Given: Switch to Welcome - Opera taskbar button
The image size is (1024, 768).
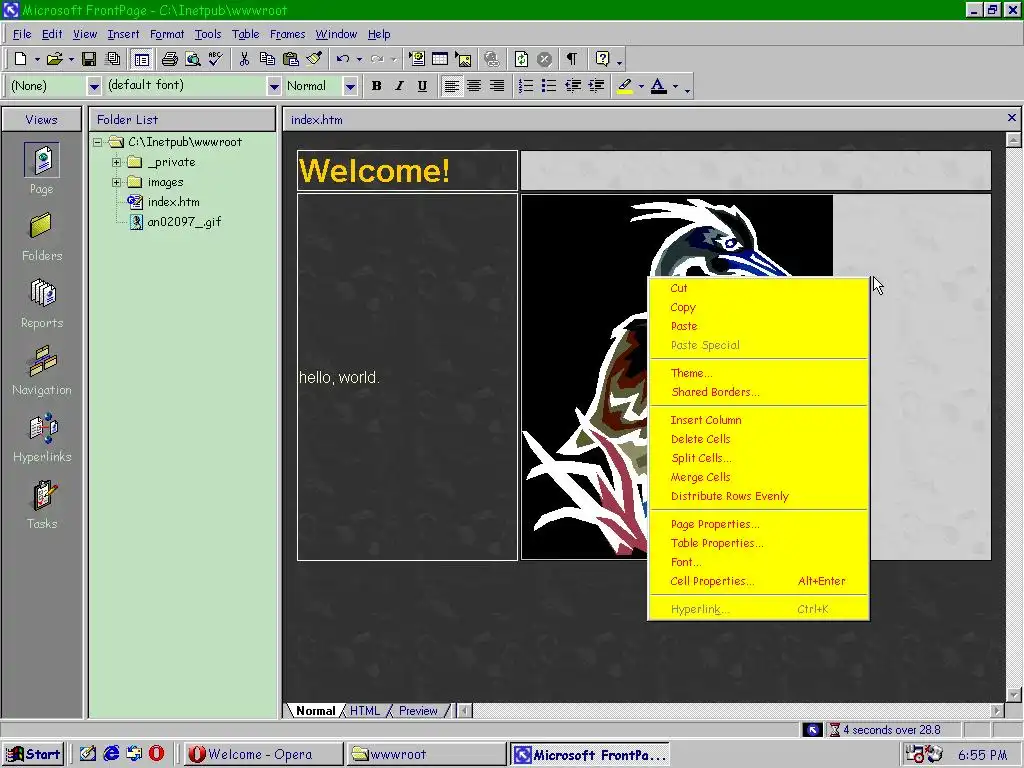Looking at the screenshot, I should (x=263, y=754).
